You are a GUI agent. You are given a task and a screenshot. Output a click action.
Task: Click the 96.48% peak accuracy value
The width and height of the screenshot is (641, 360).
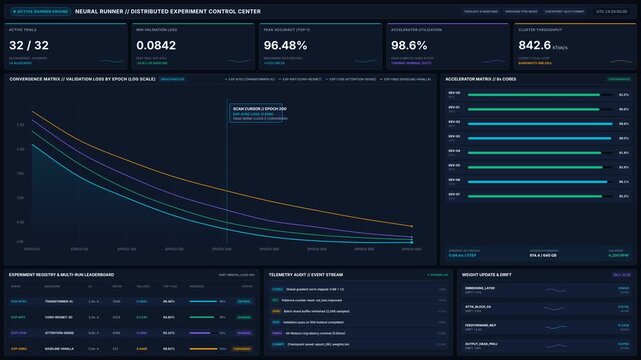[285, 45]
